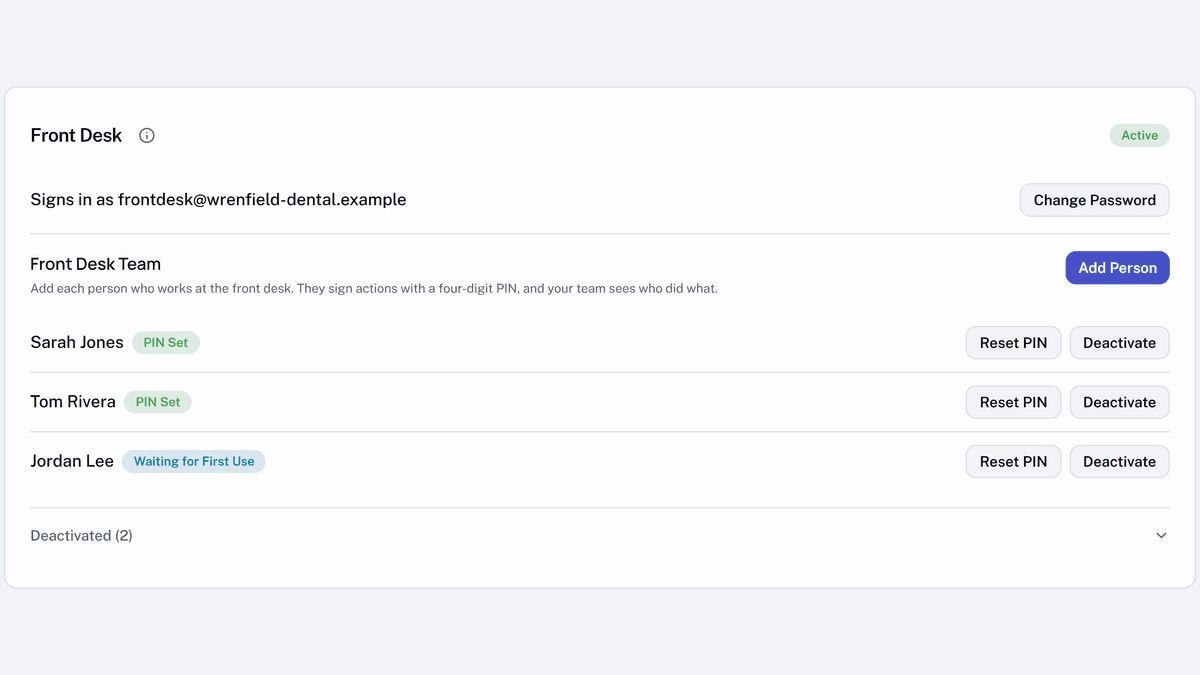Click the four-digit PIN description text

374,289
